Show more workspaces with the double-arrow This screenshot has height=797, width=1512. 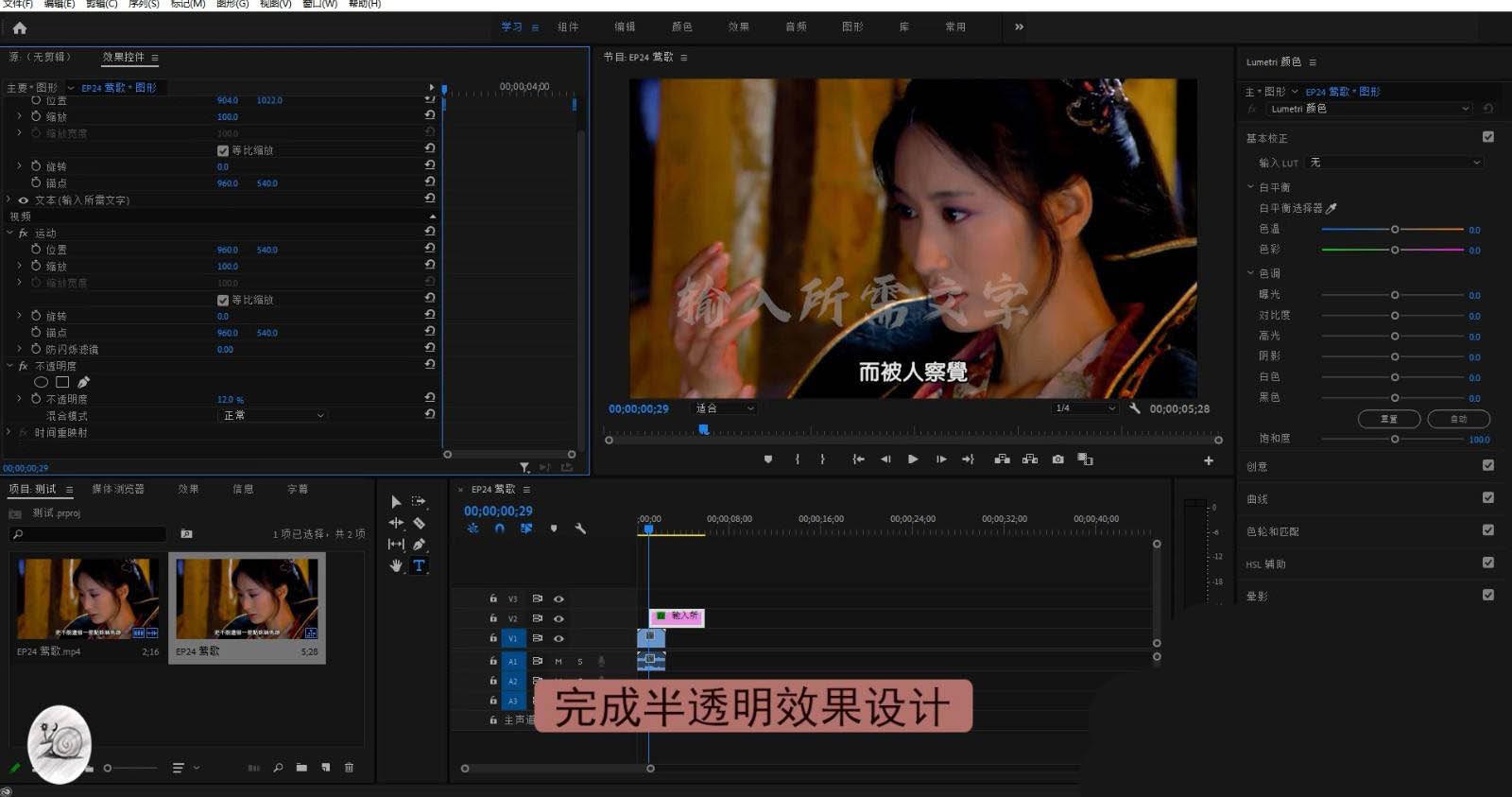pyautogui.click(x=1019, y=26)
